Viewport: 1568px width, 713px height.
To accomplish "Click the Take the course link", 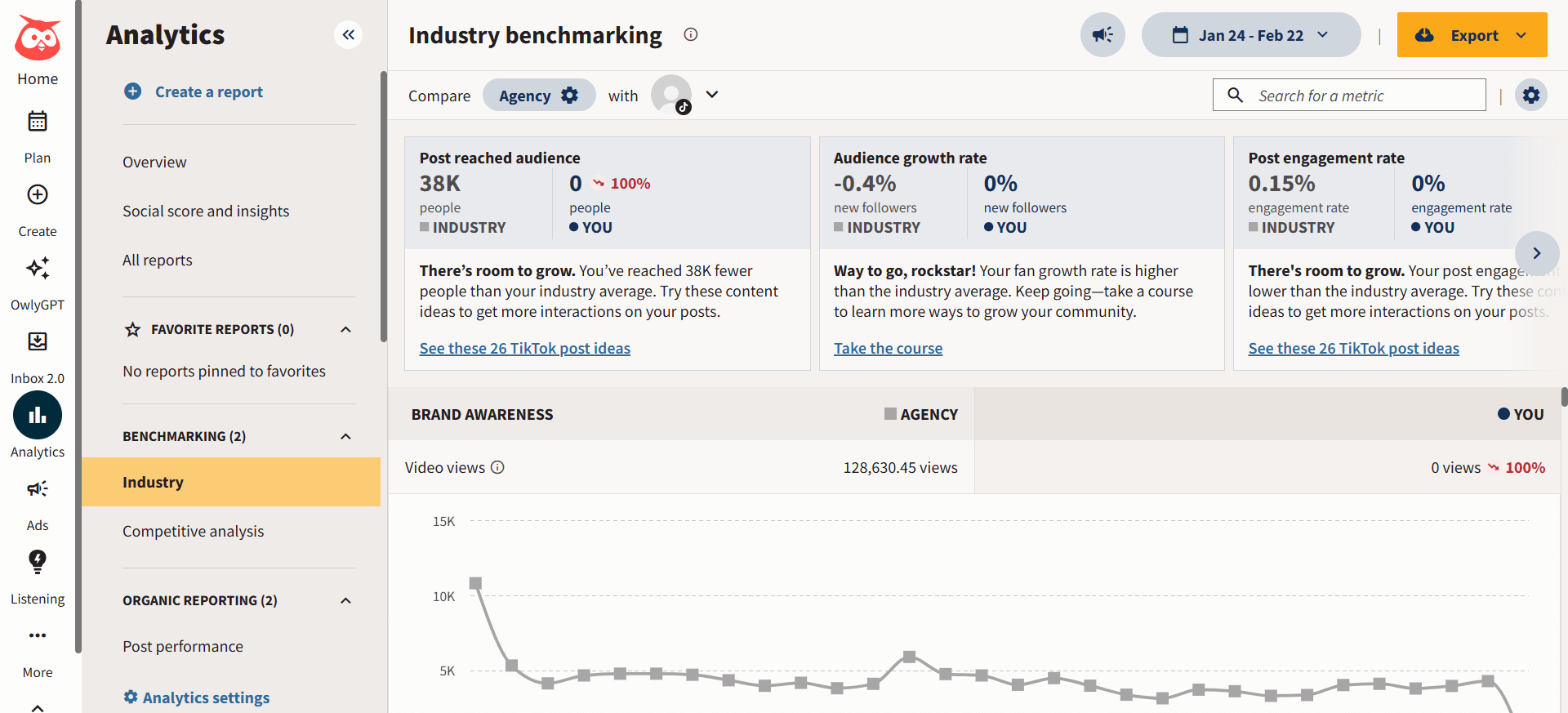I will tap(888, 348).
